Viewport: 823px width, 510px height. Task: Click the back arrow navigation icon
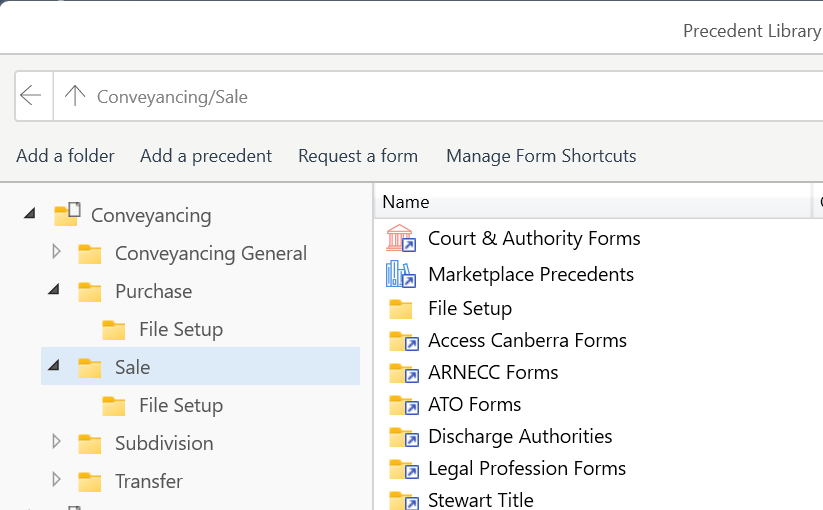[30, 96]
